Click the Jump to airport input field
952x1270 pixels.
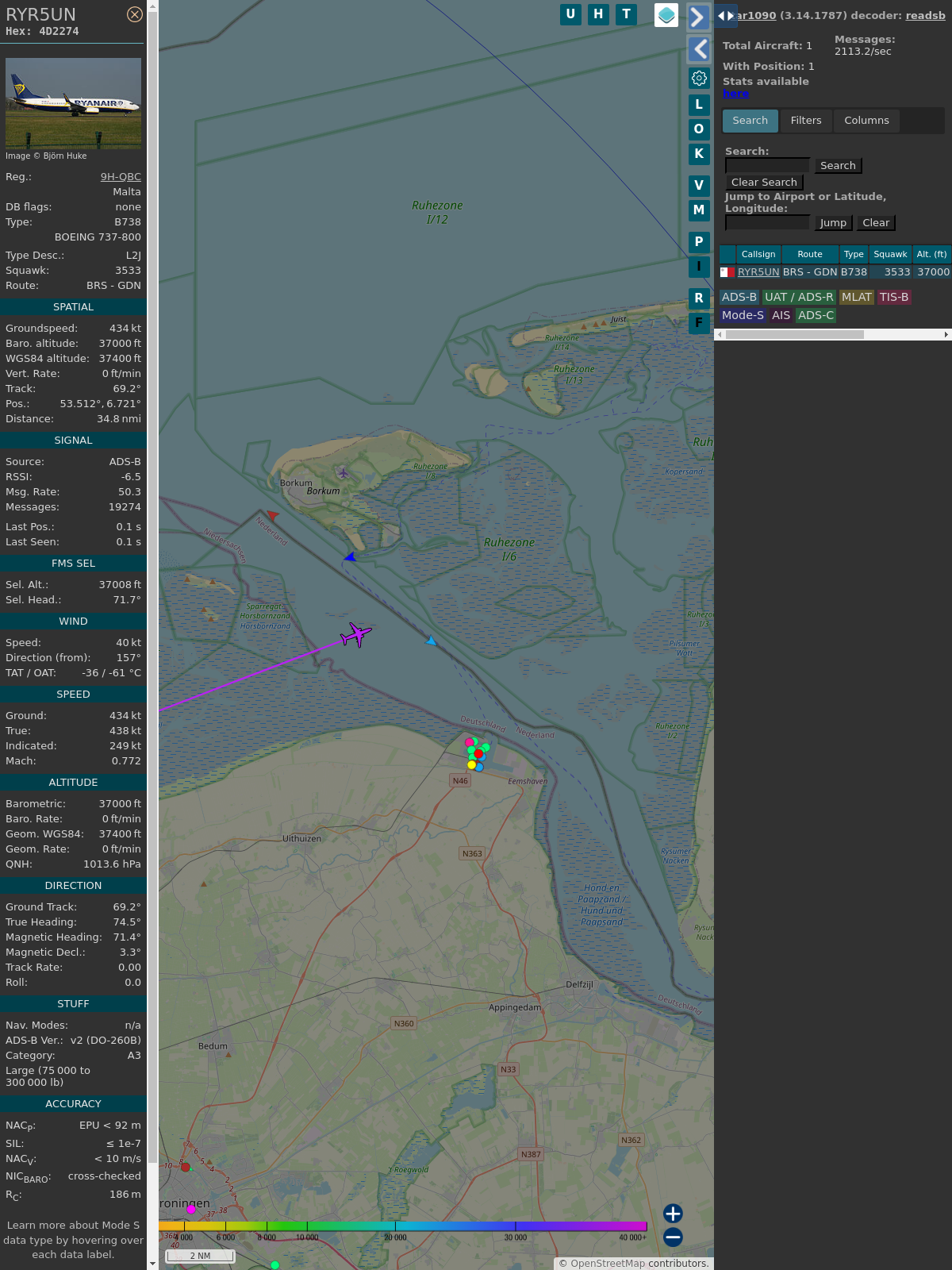pos(767,222)
